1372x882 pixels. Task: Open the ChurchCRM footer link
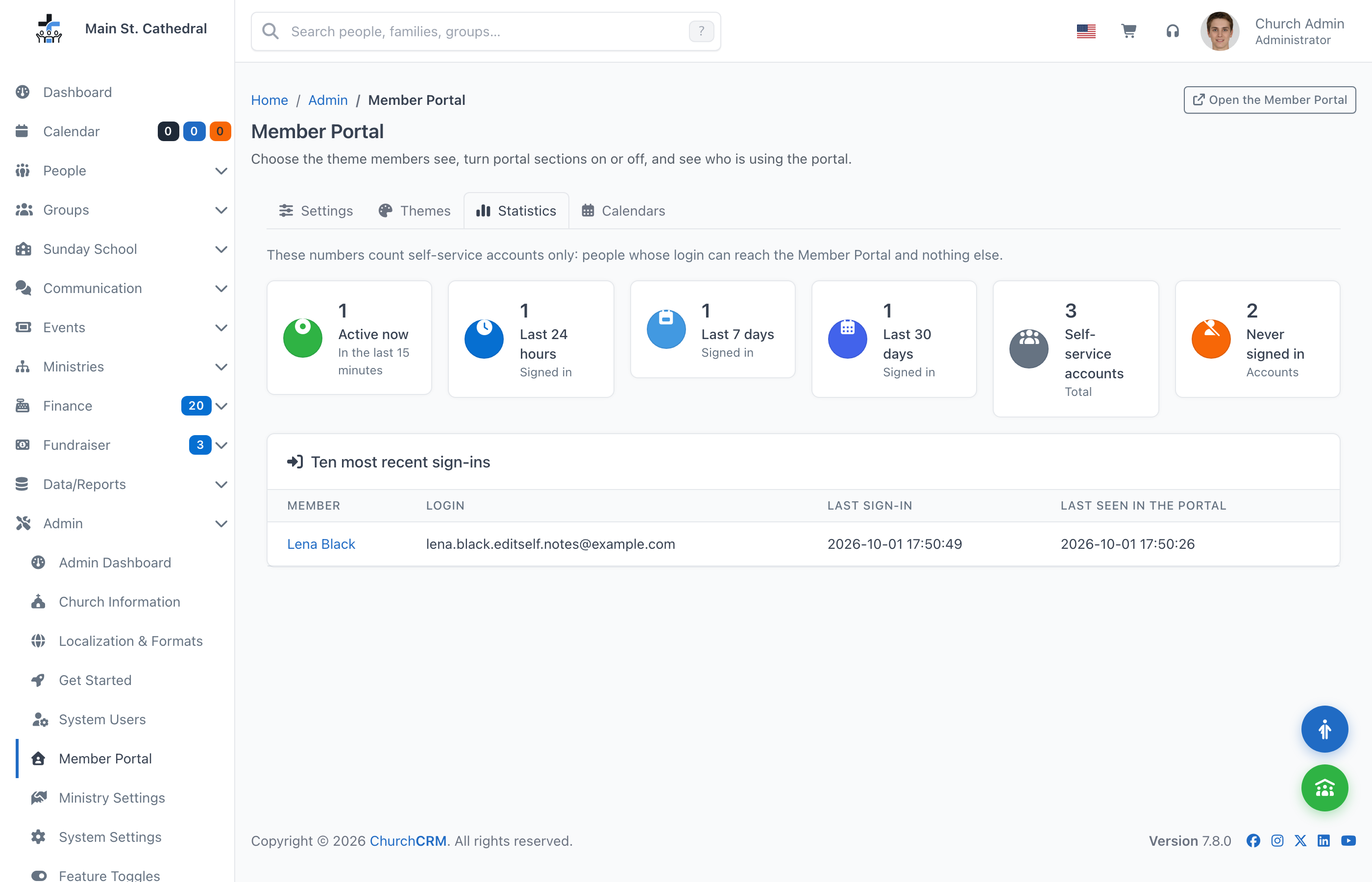click(408, 841)
